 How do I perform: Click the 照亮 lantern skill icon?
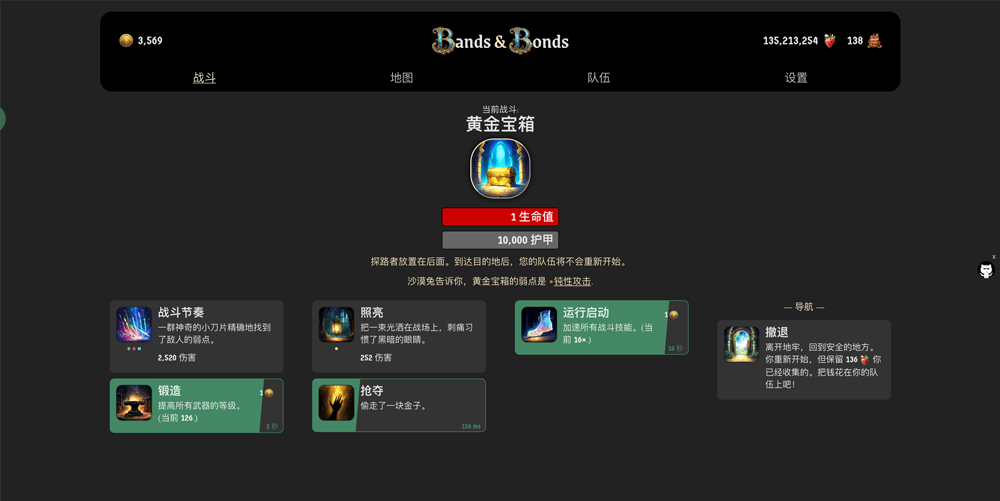pos(336,324)
